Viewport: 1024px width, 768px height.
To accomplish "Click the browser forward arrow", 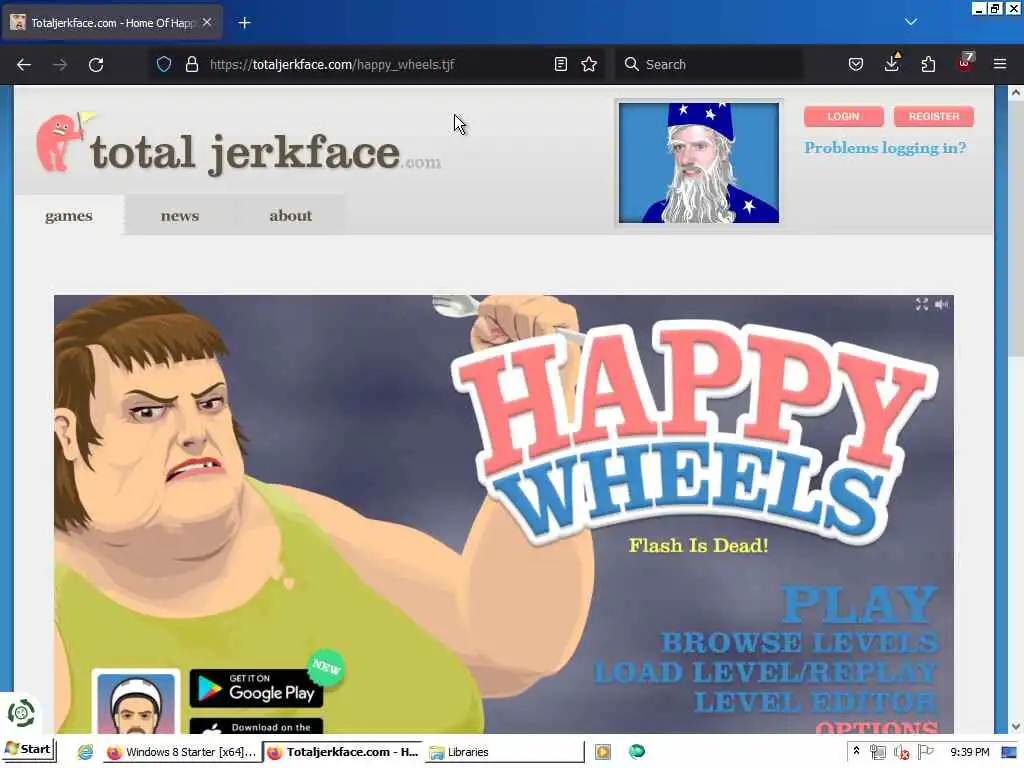I will tap(59, 65).
